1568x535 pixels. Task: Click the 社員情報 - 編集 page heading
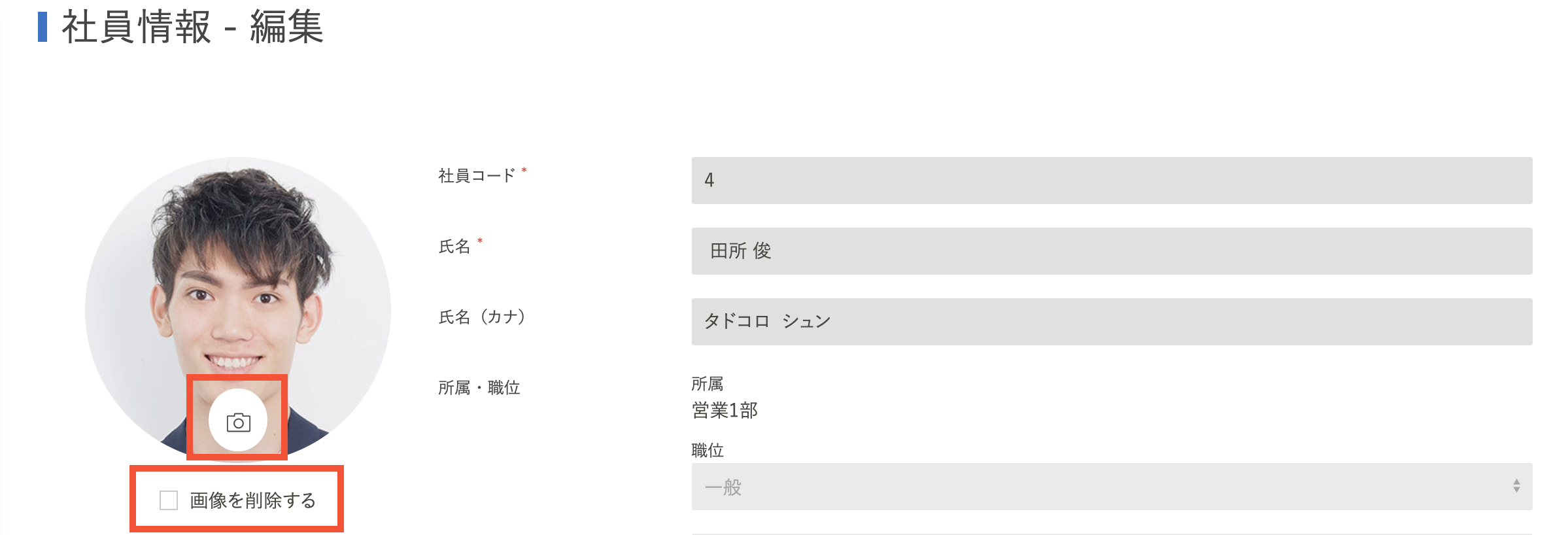pyautogui.click(x=192, y=27)
